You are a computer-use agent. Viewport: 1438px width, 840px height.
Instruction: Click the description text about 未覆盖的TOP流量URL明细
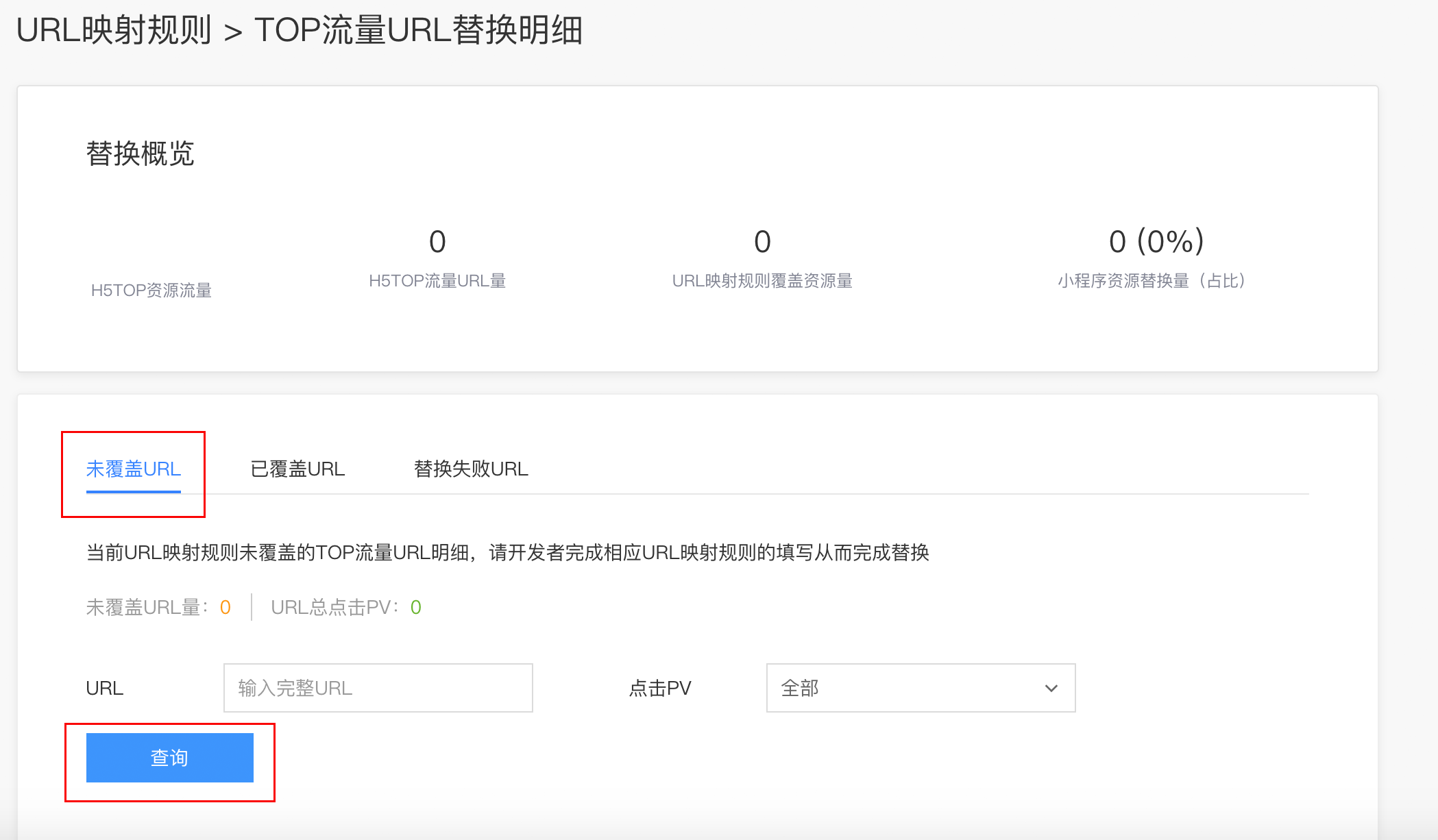(507, 553)
